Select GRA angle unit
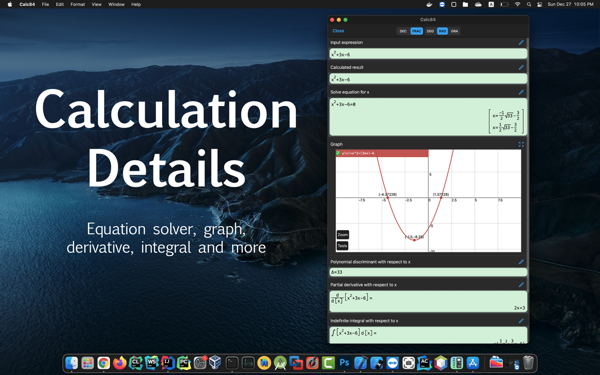The image size is (600, 375). click(454, 31)
